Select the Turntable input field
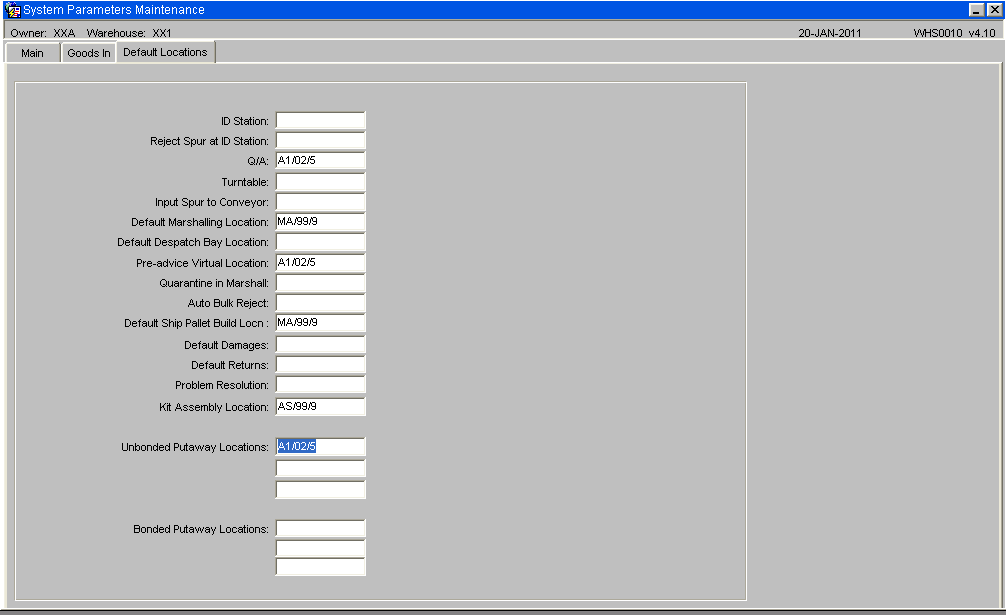Image resolution: width=1006 pixels, height=615 pixels. click(321, 181)
